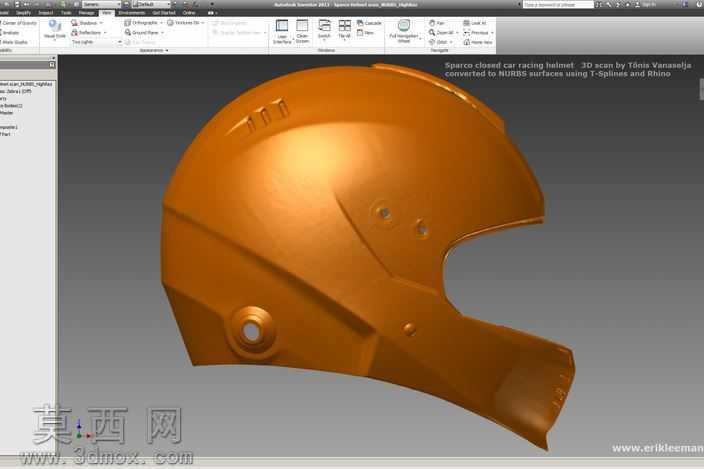Image resolution: width=704 pixels, height=469 pixels.
Task: Click Center of Gravity option
Action: pyautogui.click(x=18, y=23)
